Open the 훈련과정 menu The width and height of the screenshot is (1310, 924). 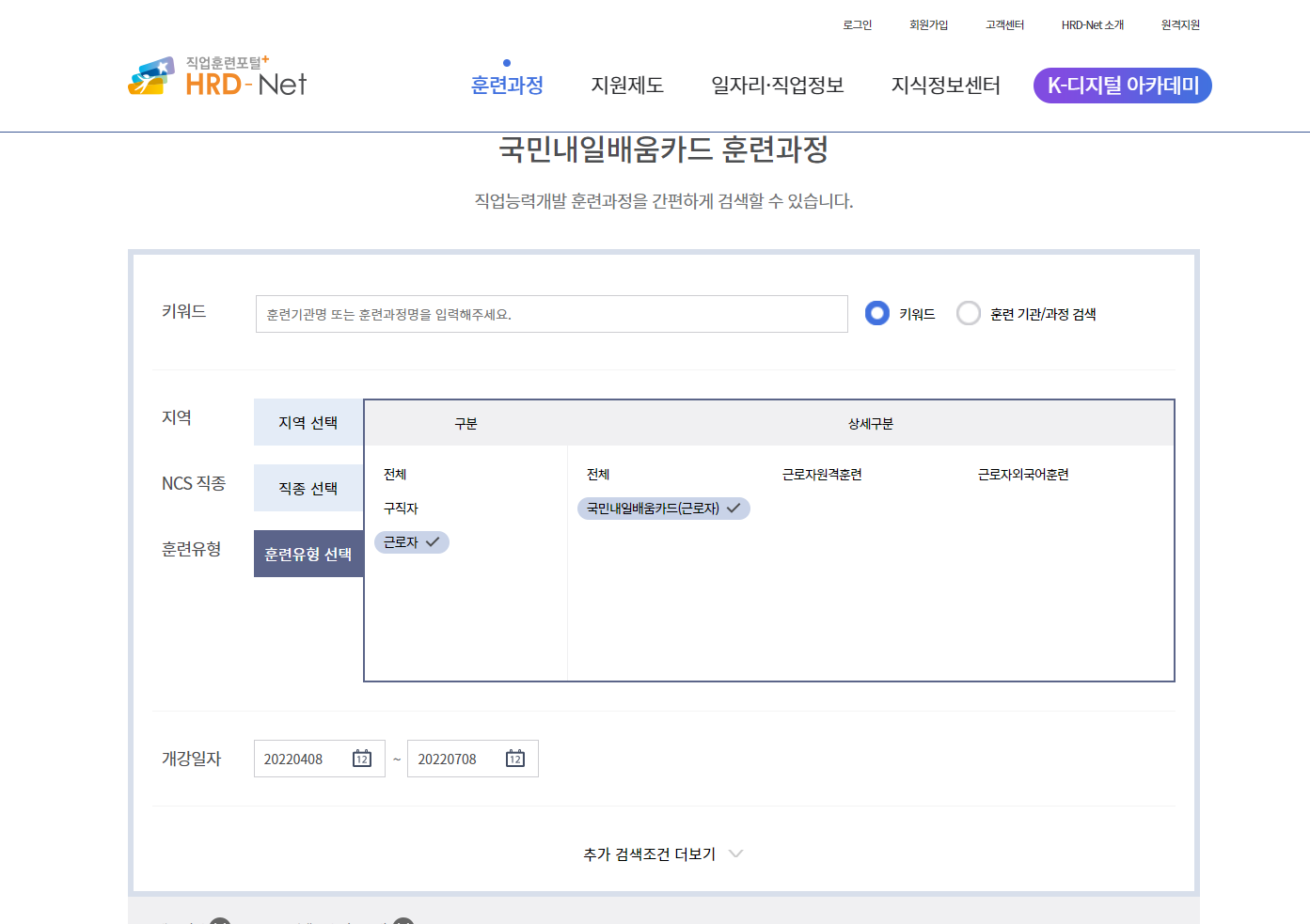click(507, 86)
